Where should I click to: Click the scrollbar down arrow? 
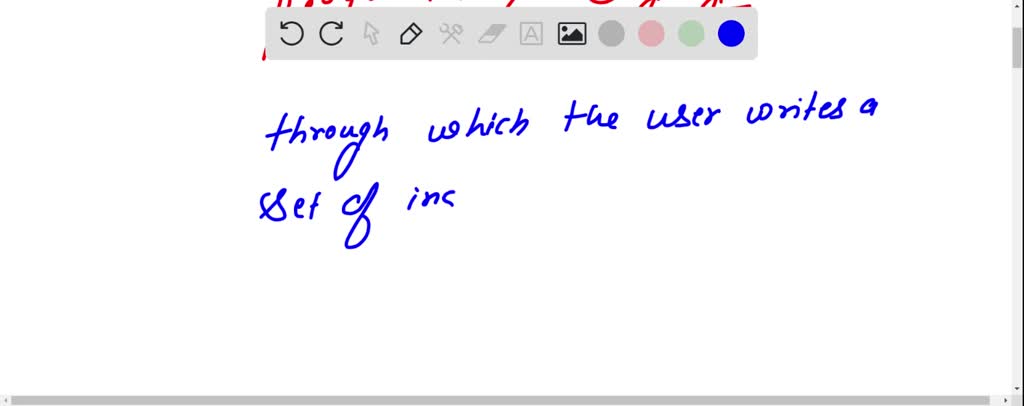pos(1017,390)
